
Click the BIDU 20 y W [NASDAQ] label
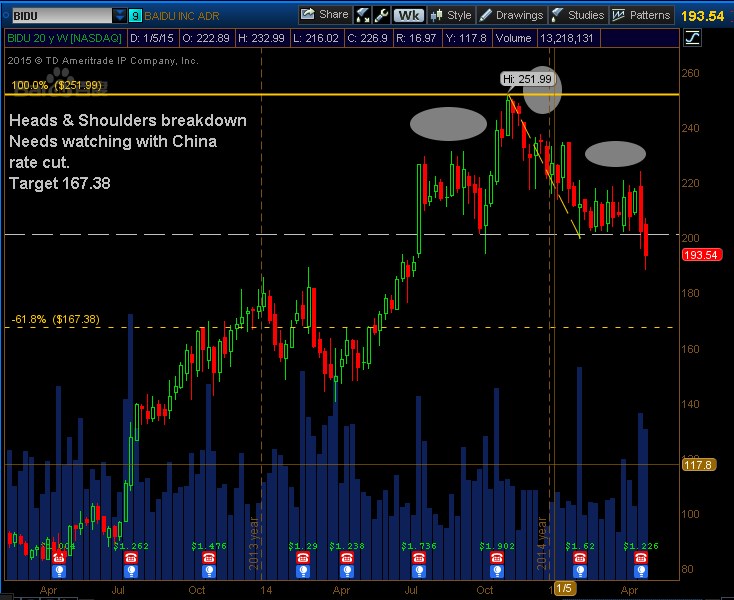pos(65,38)
